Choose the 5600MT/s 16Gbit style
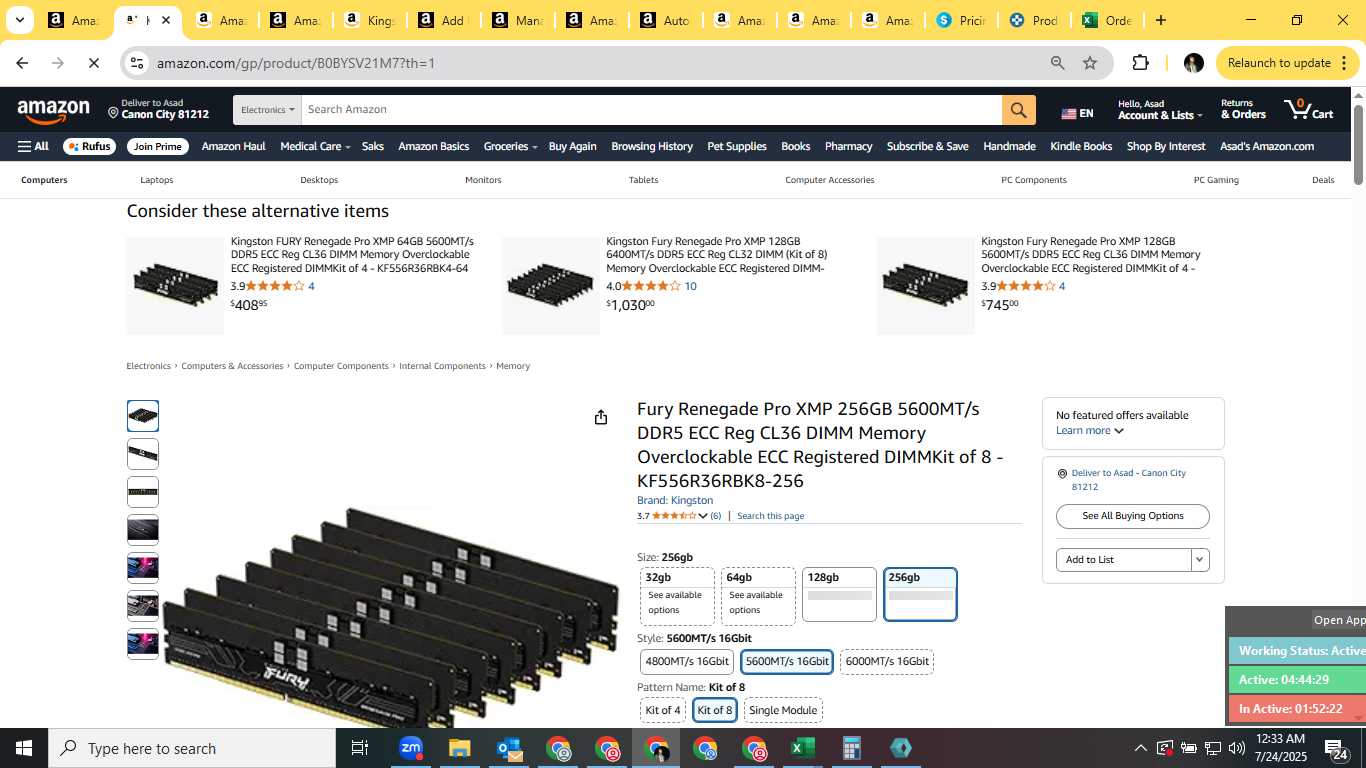Viewport: 1366px width, 768px height. (787, 661)
